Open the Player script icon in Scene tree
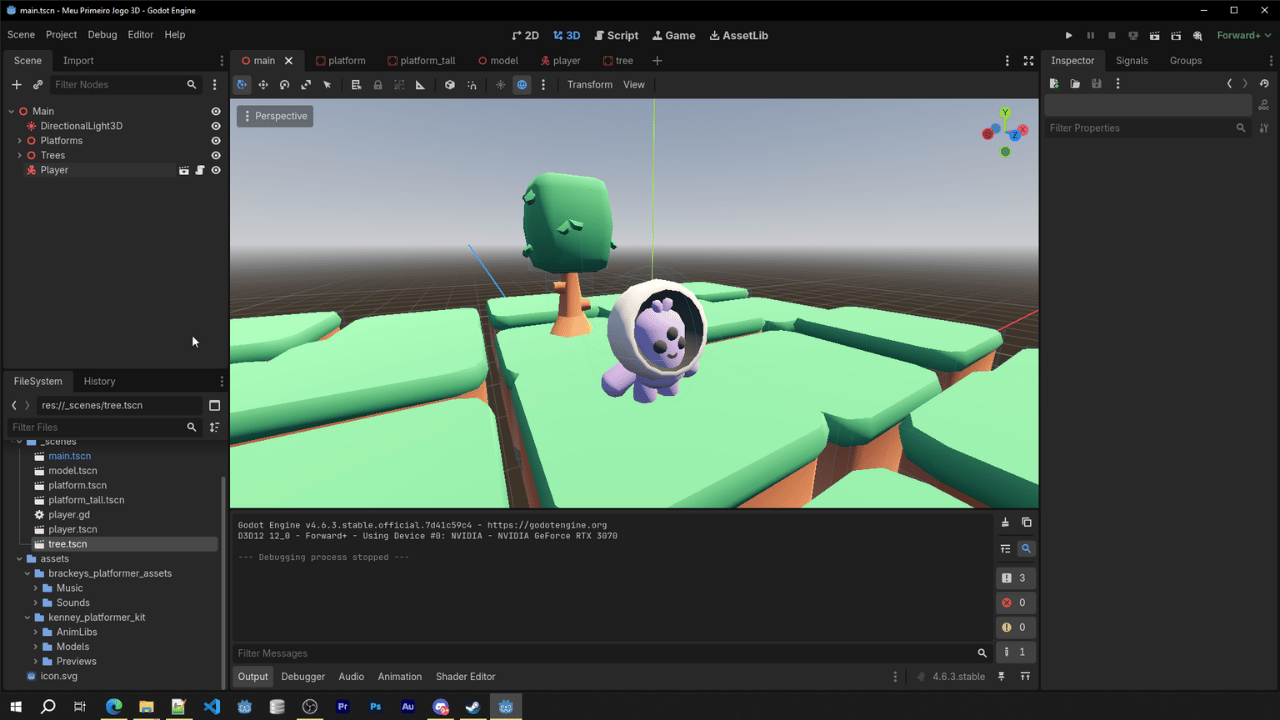Viewport: 1280px width, 720px height. [199, 170]
